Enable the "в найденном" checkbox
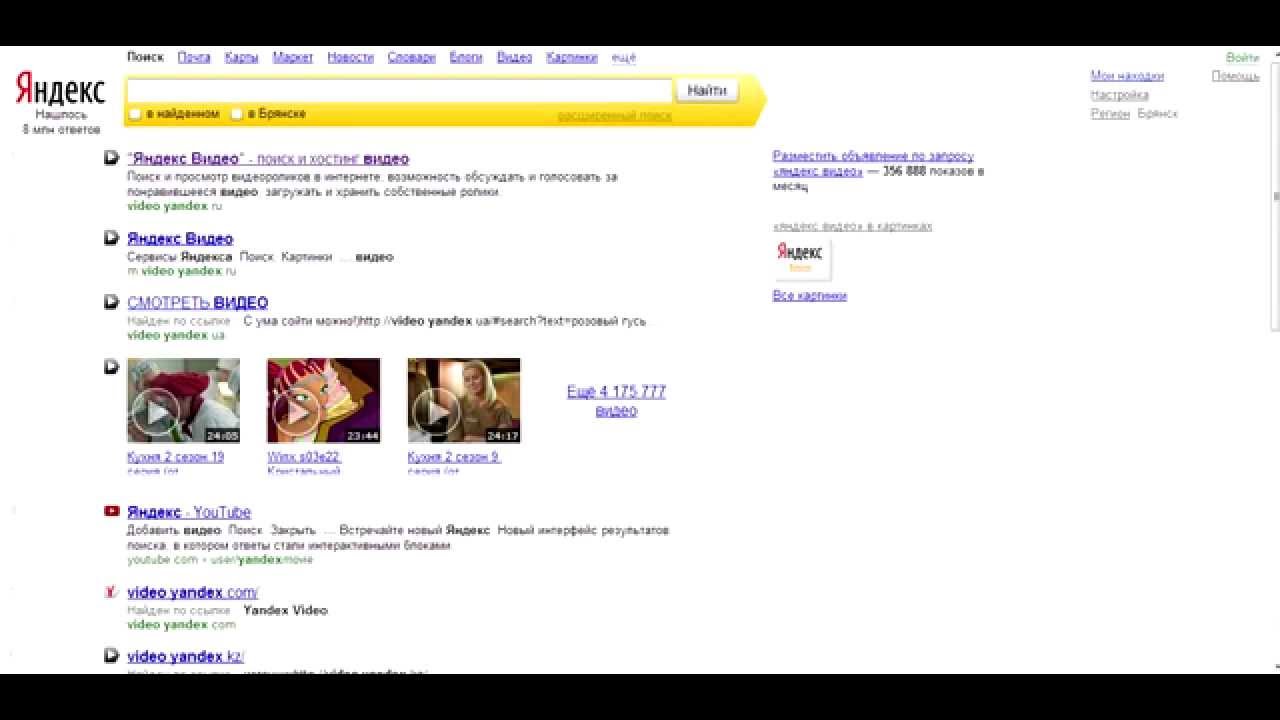The height and width of the screenshot is (720, 1280). [x=135, y=114]
